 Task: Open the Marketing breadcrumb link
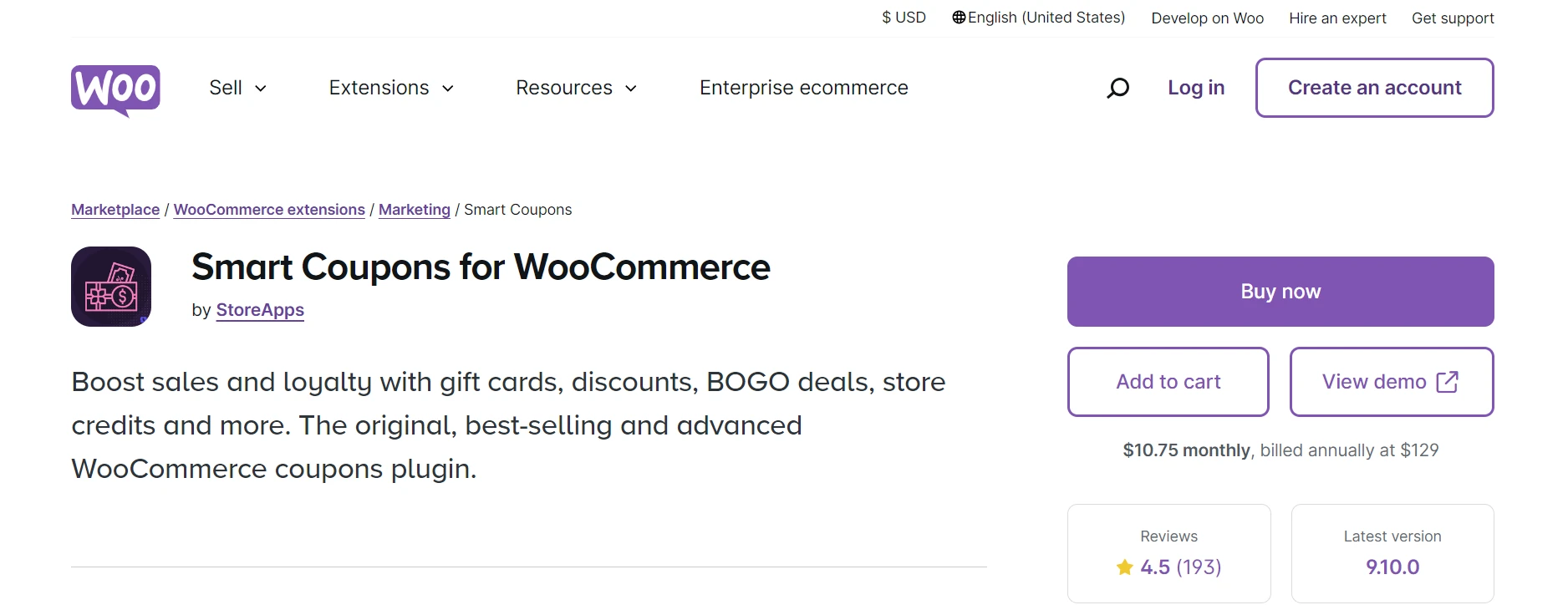point(414,210)
